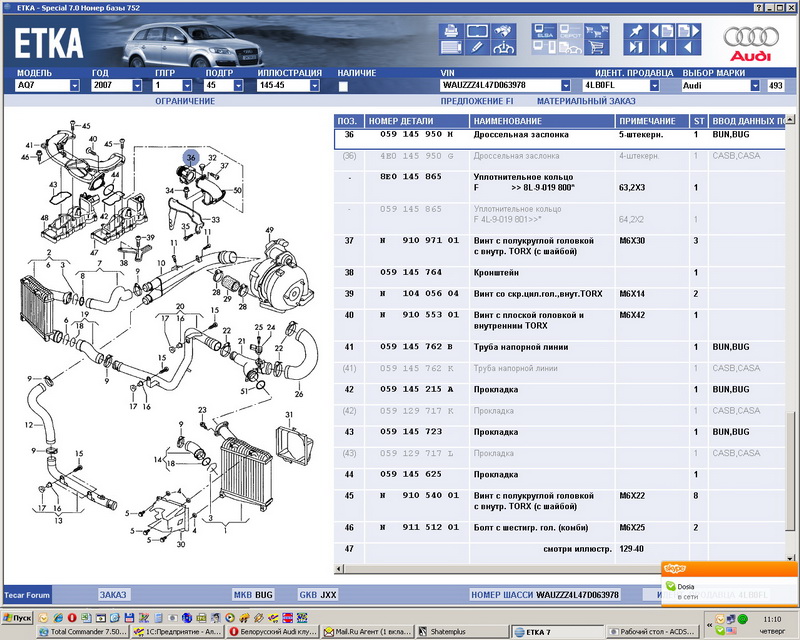Click the single back arrow icon
The width and height of the screenshot is (800, 640).
click(x=688, y=47)
